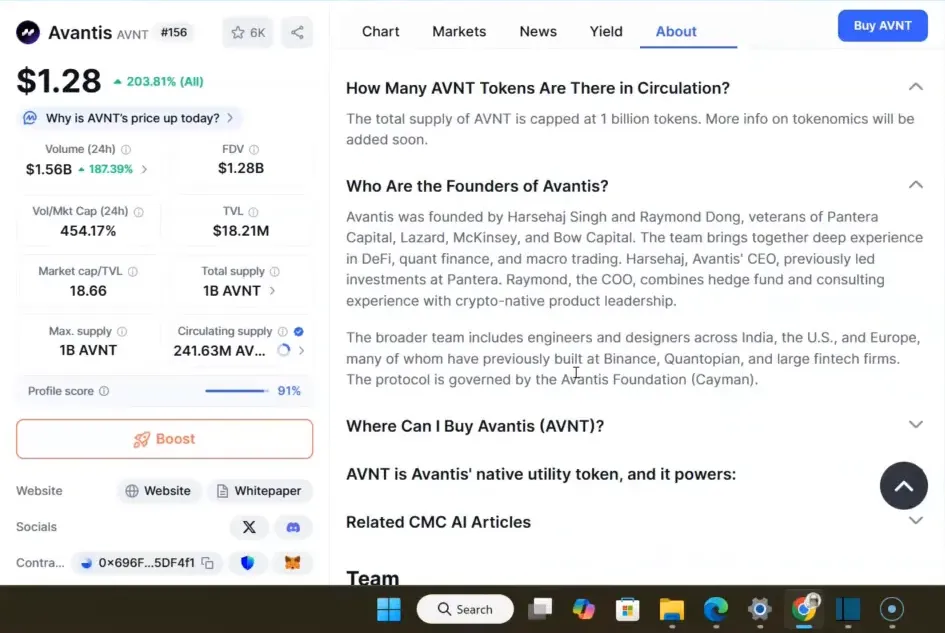Viewport: 945px width, 633px height.
Task: Click the Volume (24h) info icon
Action: pyautogui.click(x=126, y=150)
